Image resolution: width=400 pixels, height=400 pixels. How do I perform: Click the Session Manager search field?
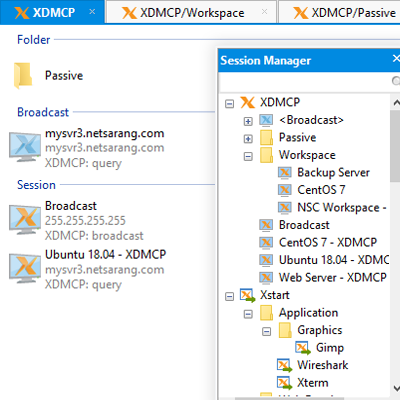point(305,81)
